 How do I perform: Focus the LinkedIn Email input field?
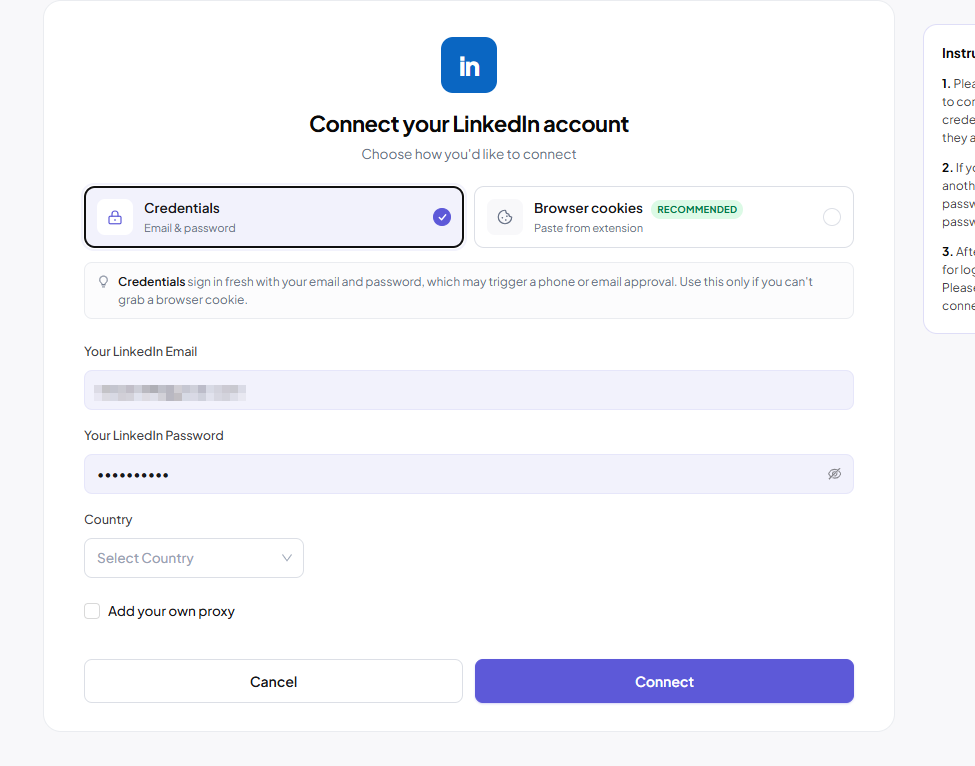[x=469, y=390]
